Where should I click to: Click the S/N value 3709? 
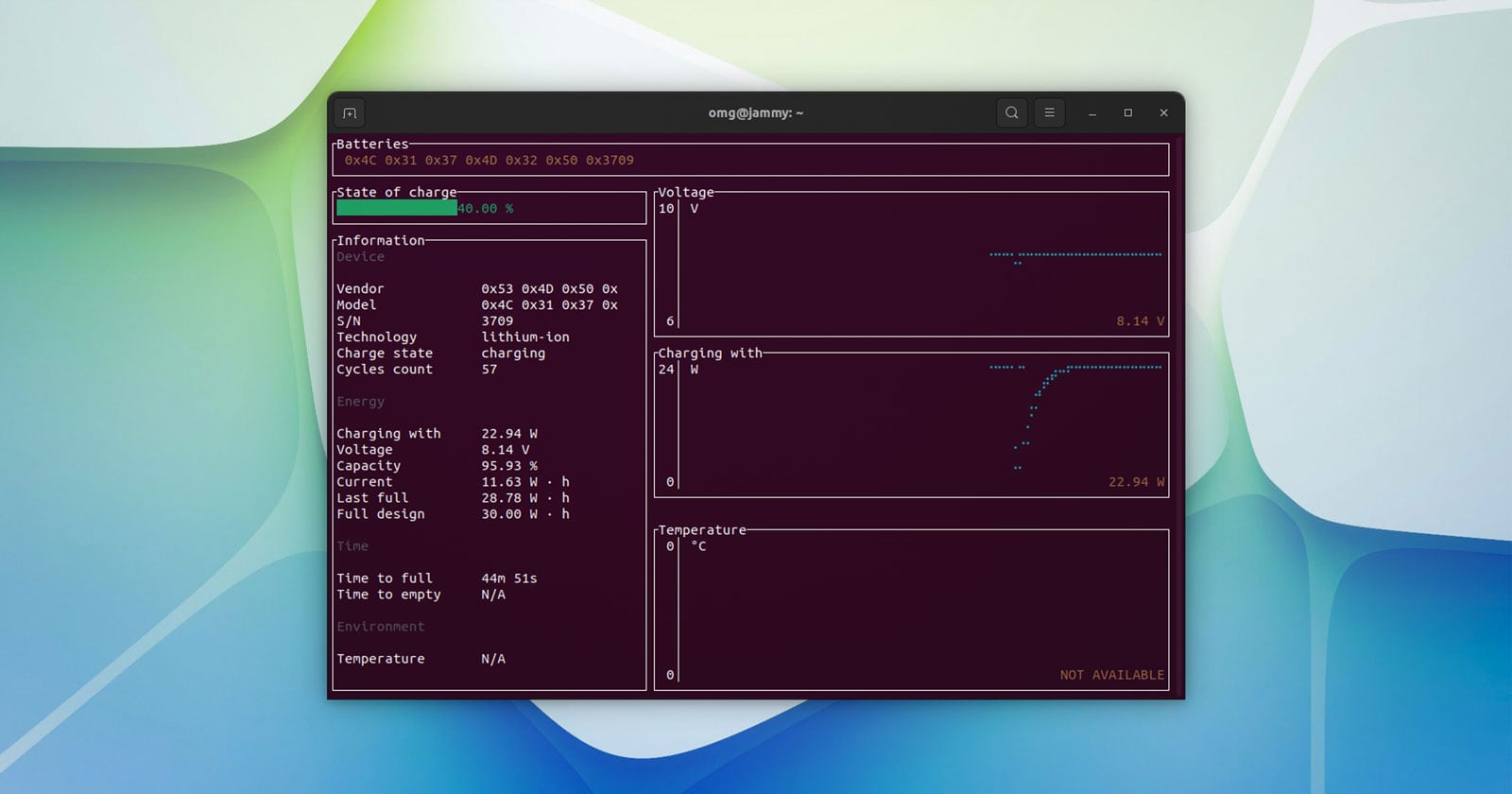tap(497, 321)
